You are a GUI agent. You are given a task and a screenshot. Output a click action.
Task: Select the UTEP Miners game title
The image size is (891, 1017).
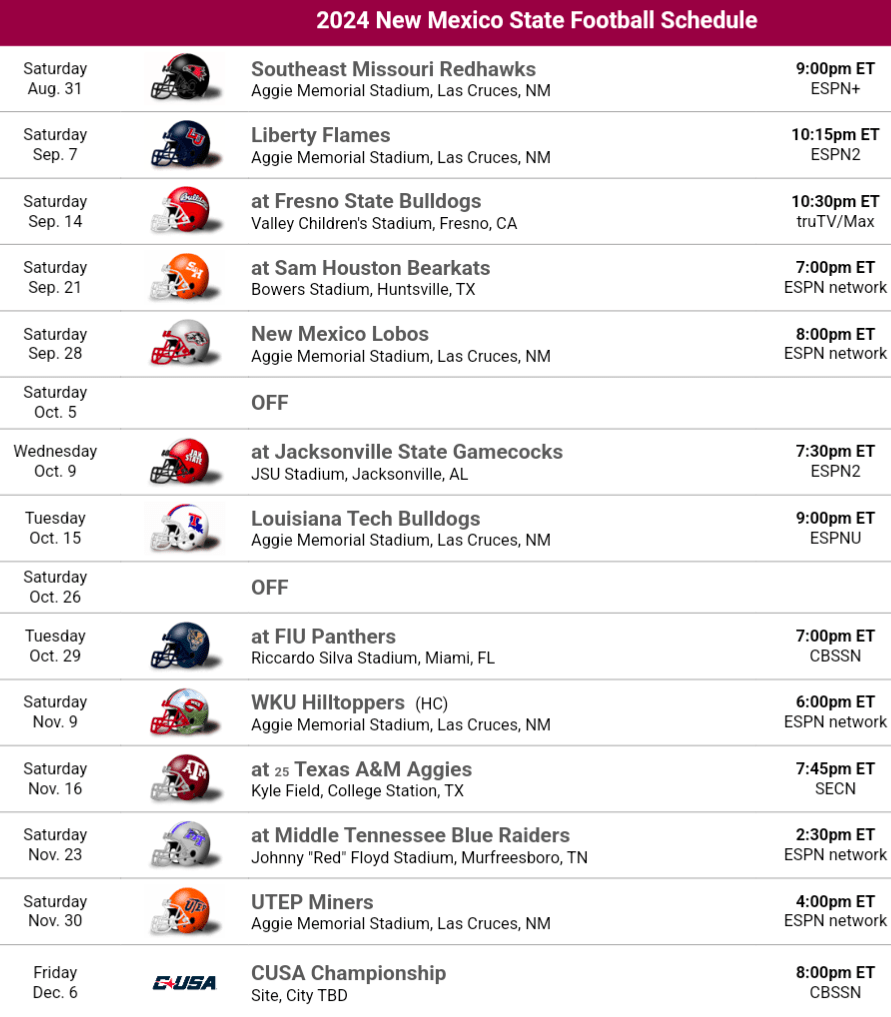pos(312,902)
